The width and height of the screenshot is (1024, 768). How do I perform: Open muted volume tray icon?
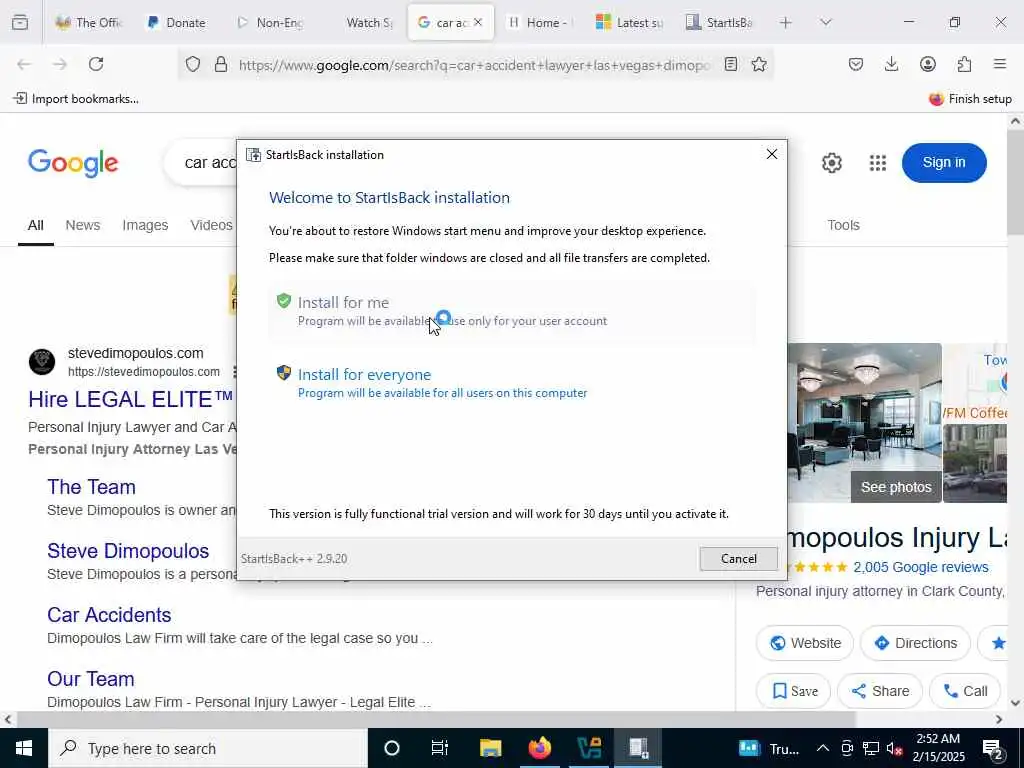(894, 749)
